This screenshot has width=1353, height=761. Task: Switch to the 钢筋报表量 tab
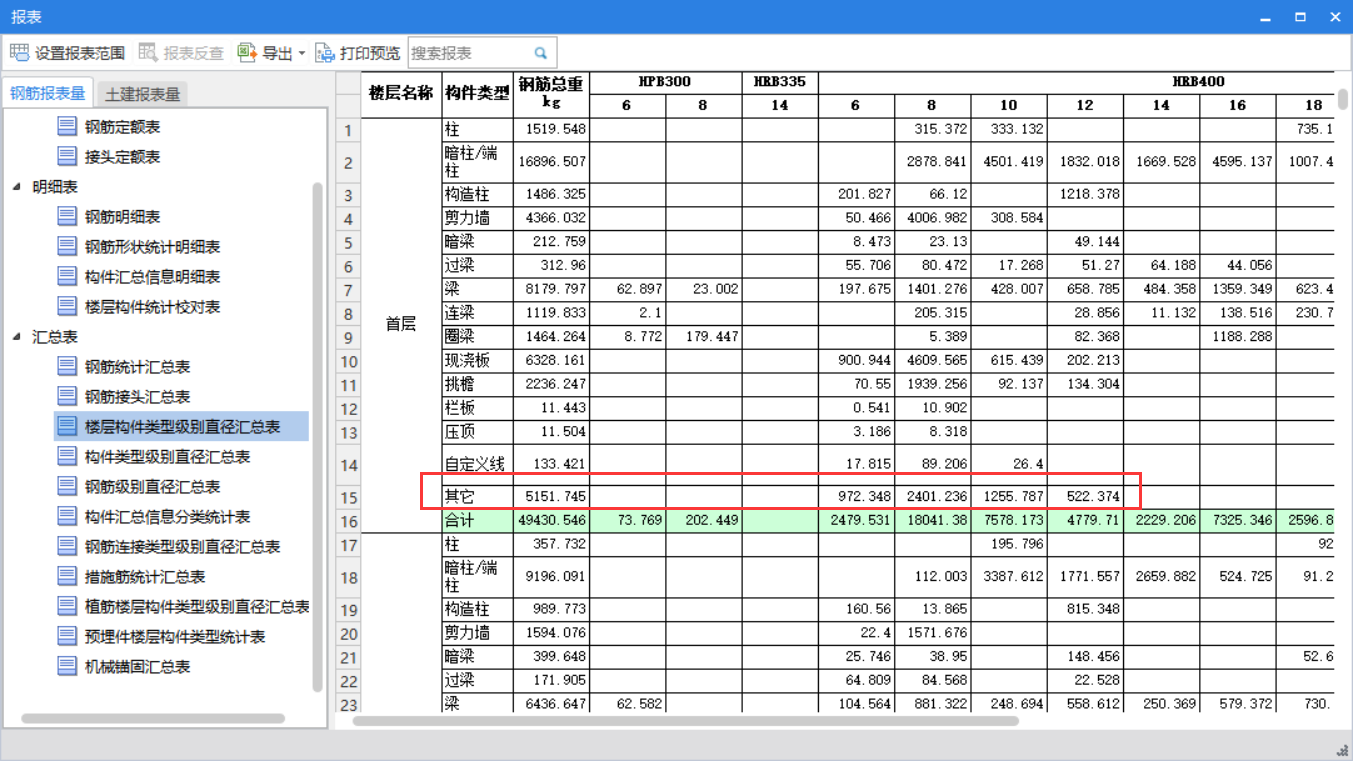pos(48,93)
